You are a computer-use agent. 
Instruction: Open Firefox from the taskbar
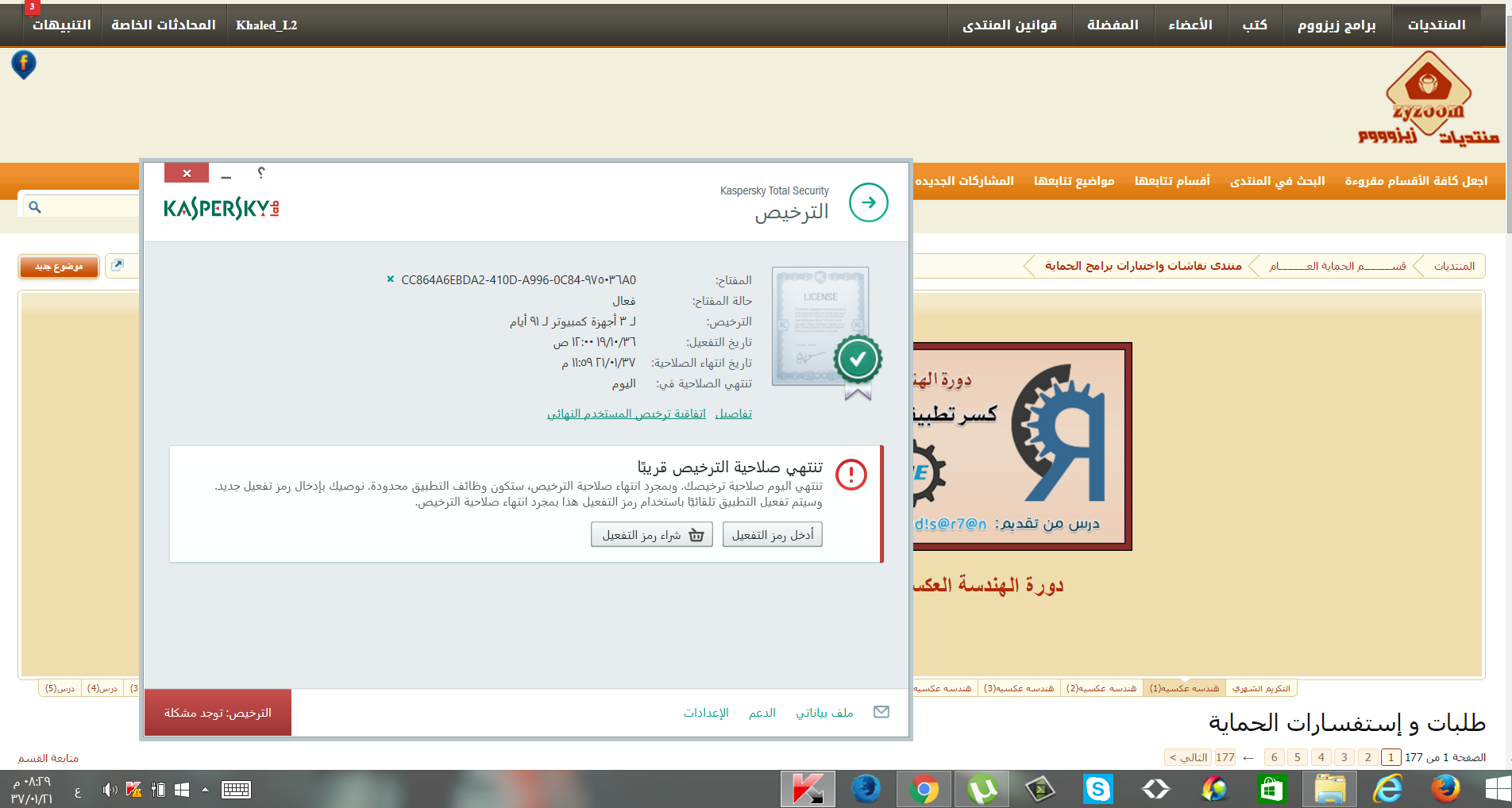pyautogui.click(x=1445, y=789)
